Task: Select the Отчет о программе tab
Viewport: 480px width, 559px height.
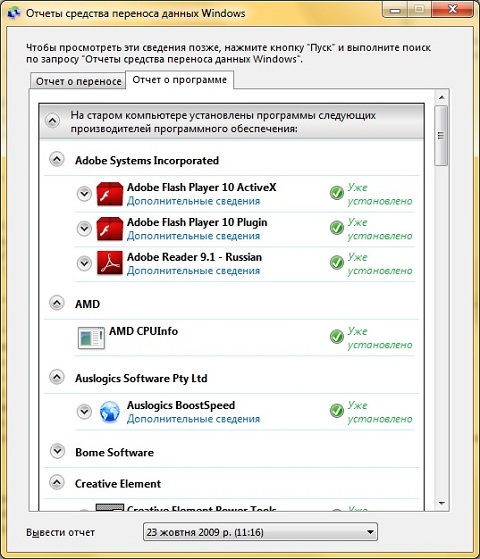Action: [x=180, y=80]
